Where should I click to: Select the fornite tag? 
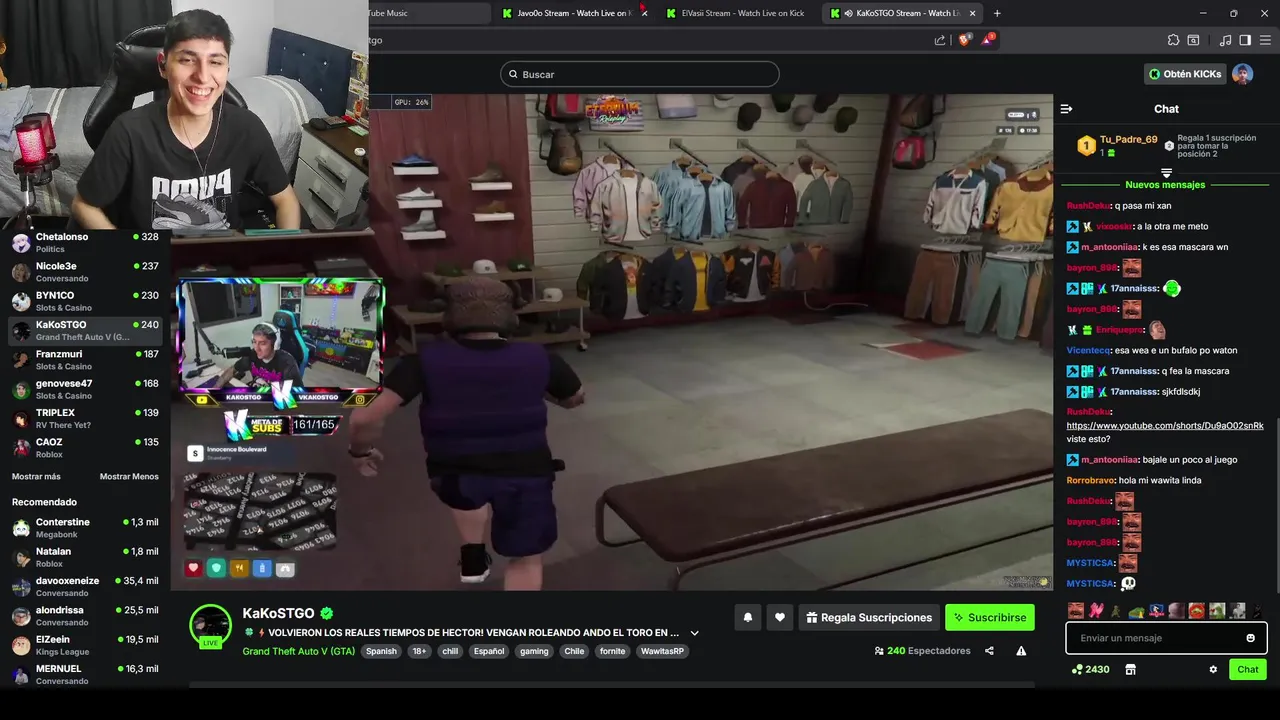(612, 651)
